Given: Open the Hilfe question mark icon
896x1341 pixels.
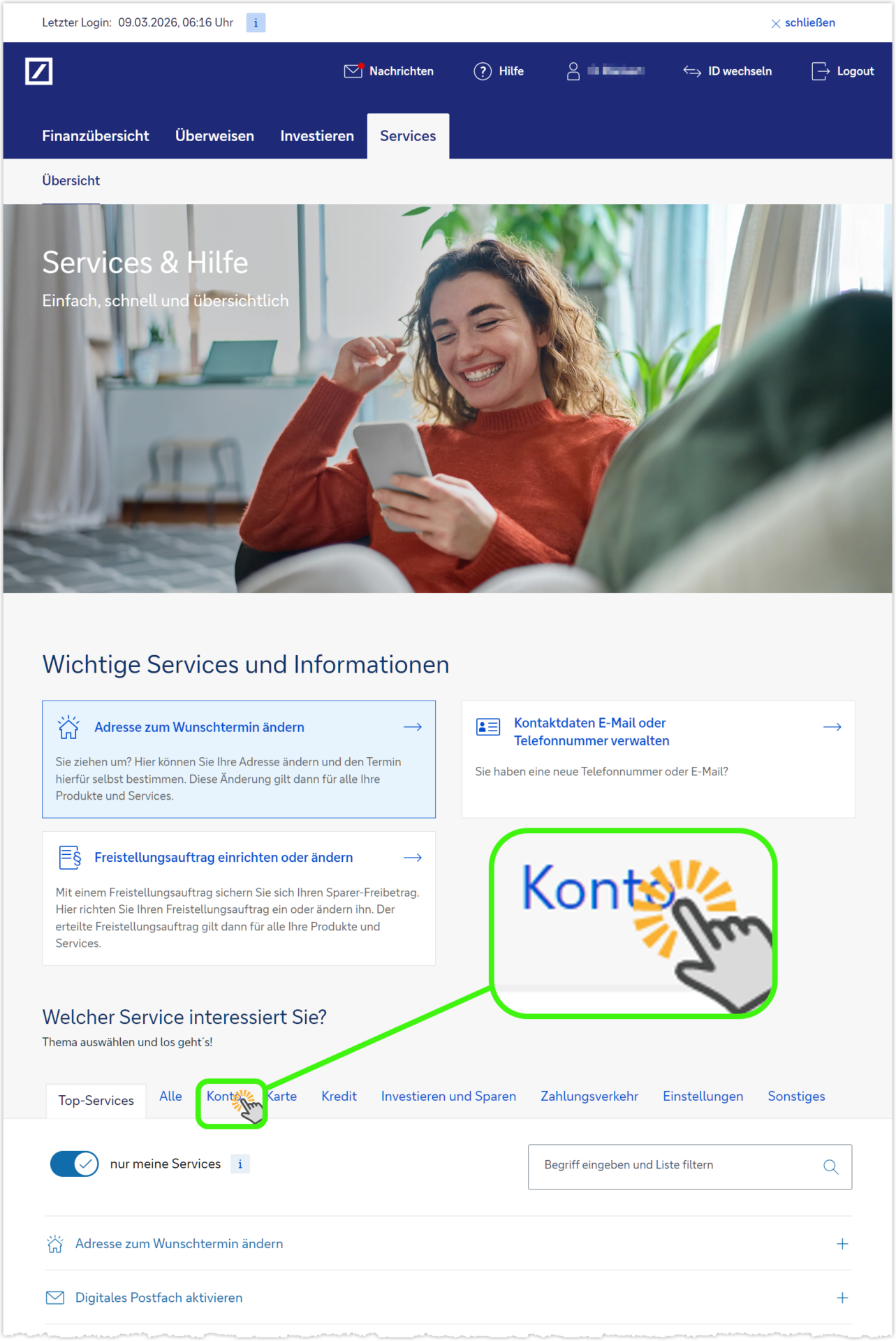Looking at the screenshot, I should (x=483, y=71).
